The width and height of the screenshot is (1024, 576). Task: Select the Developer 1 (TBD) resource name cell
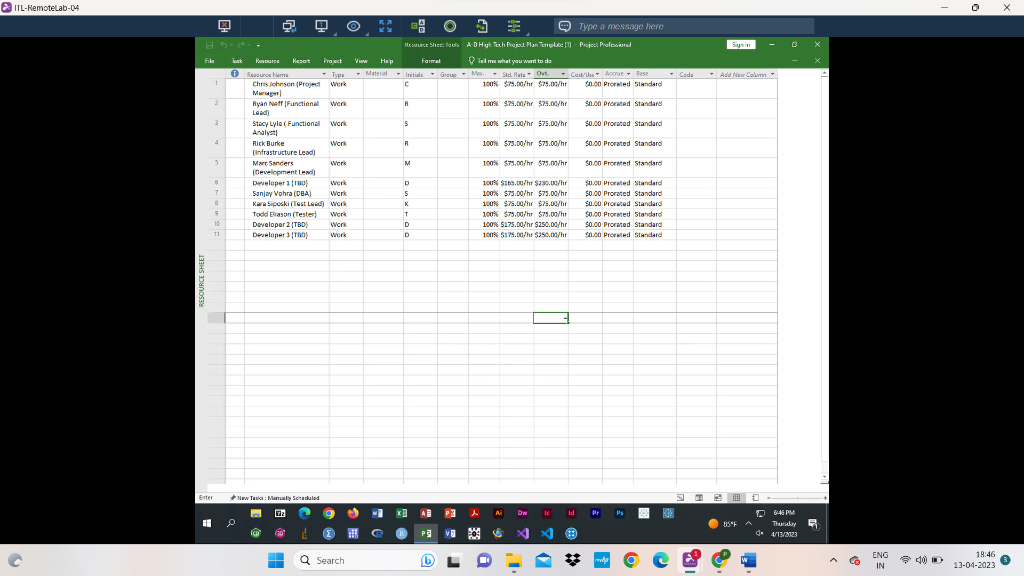pyautogui.click(x=286, y=183)
